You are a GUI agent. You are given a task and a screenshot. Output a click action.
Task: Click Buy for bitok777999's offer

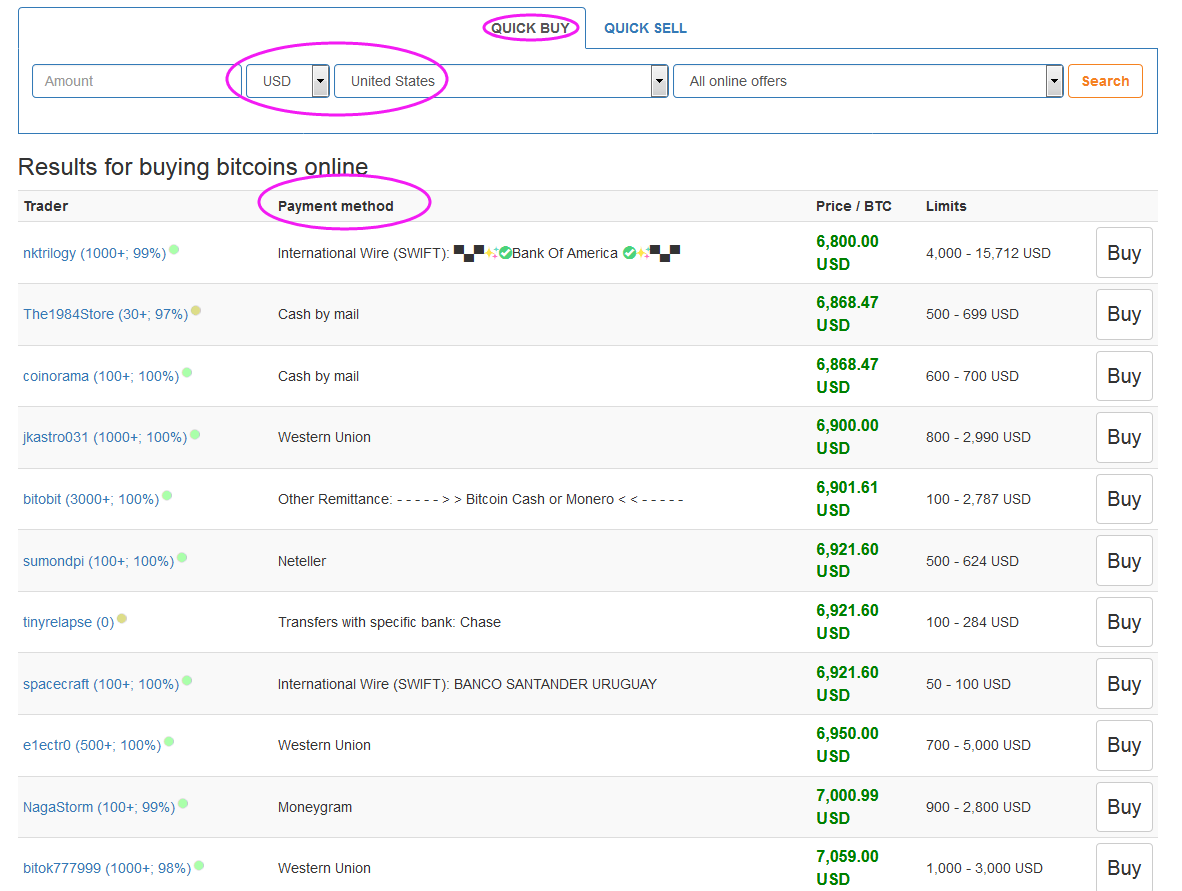pos(1124,868)
